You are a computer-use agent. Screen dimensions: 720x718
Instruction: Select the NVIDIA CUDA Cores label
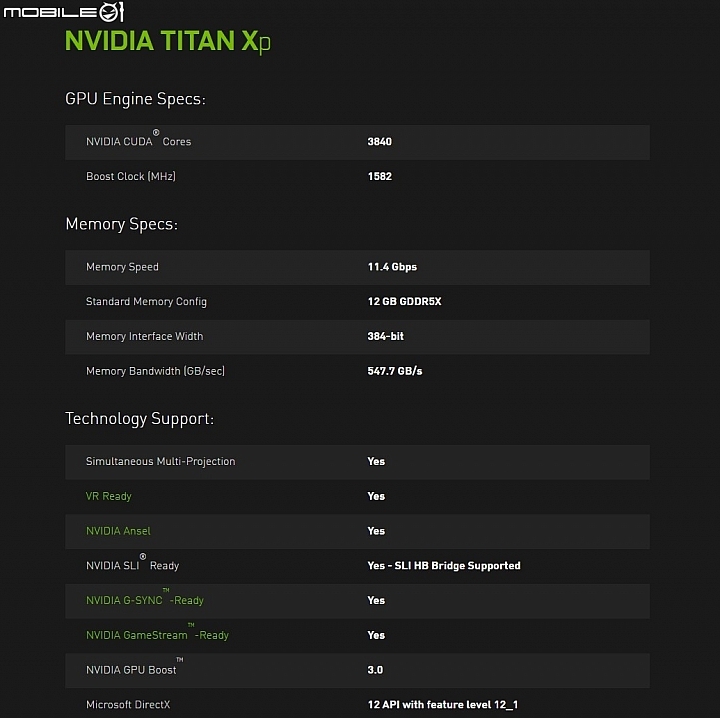coord(139,140)
